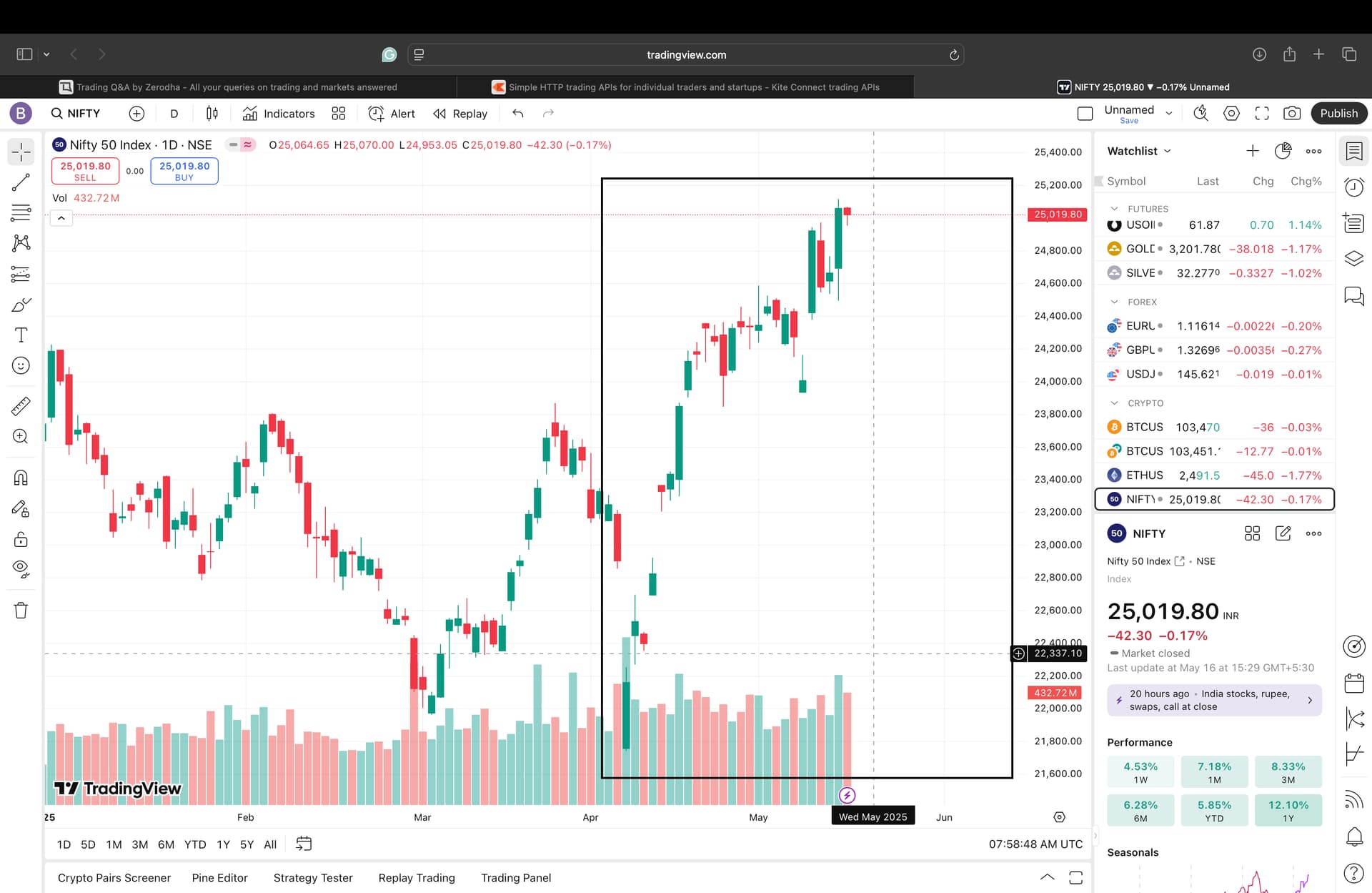The width and height of the screenshot is (1372, 893).
Task: Open the Pine Editor tab
Action: pyautogui.click(x=219, y=878)
